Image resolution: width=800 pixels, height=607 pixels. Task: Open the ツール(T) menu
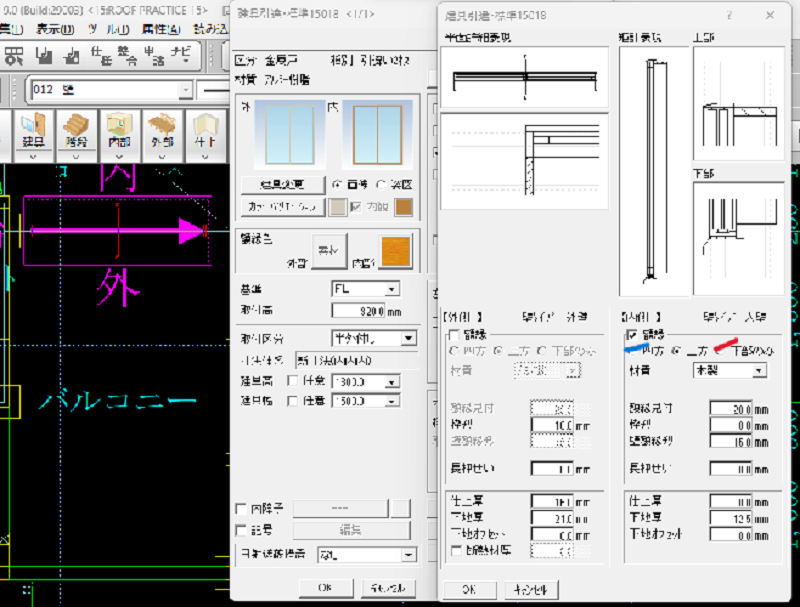pos(109,30)
